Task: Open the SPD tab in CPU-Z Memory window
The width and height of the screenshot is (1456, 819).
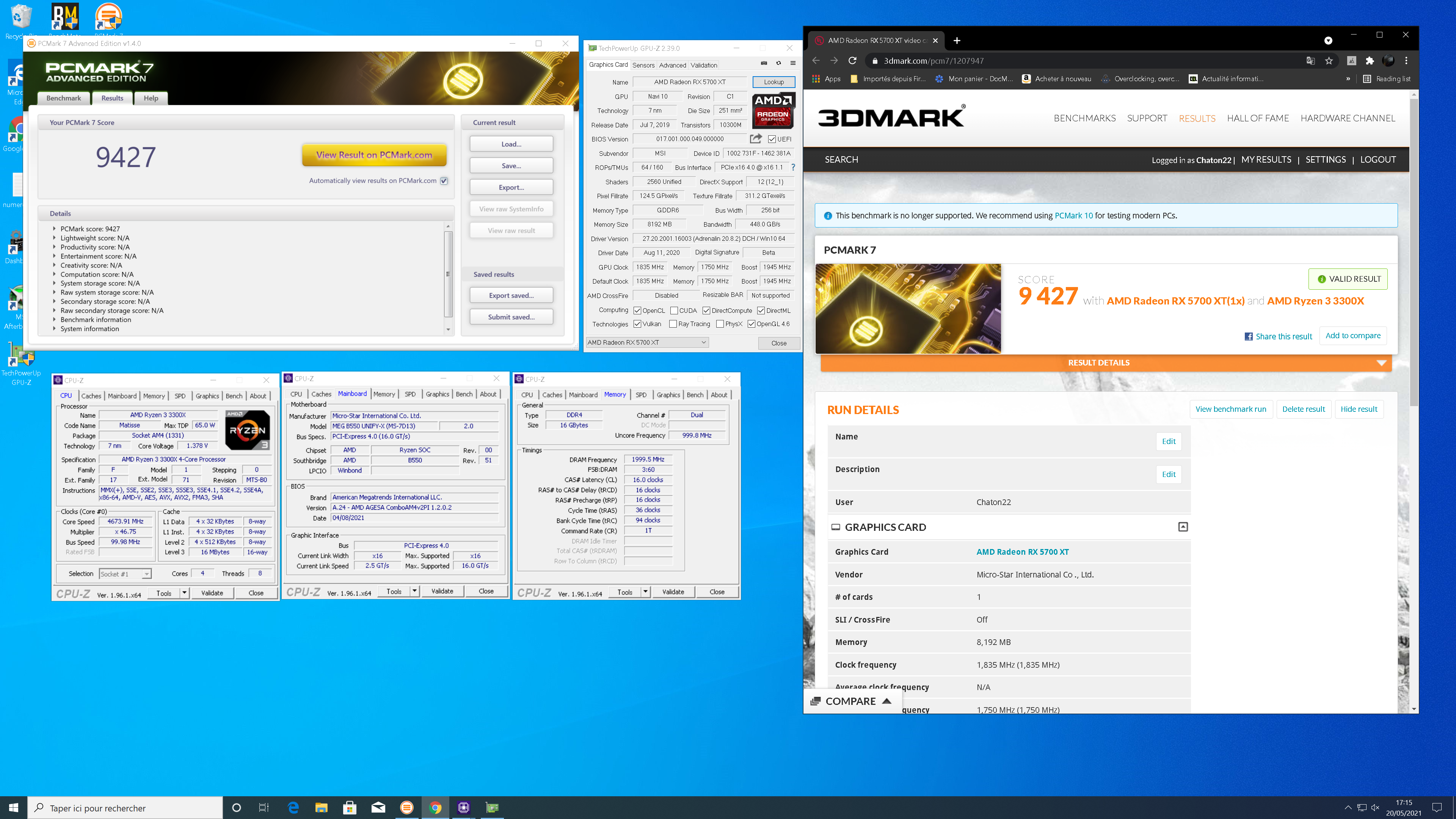Action: (641, 395)
